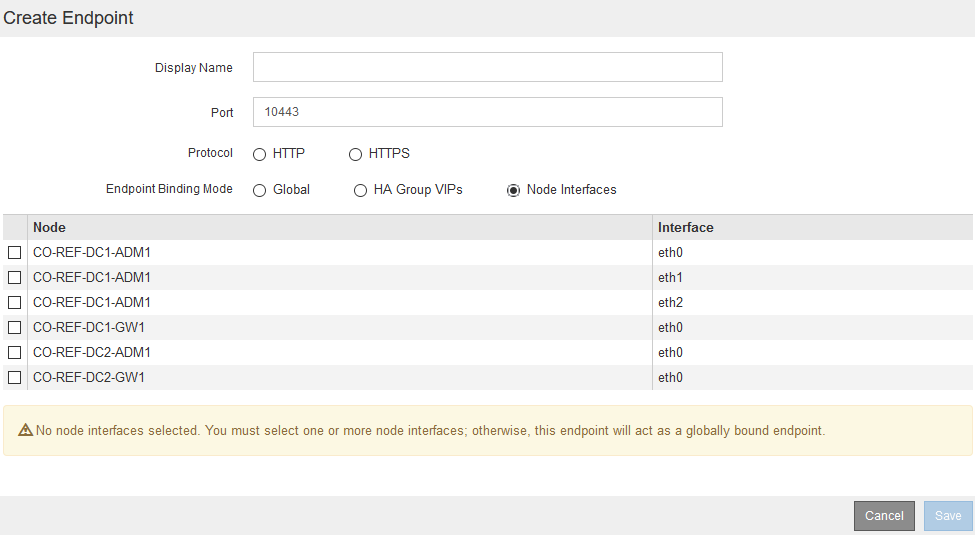Check the CO-REF-DC1-ADM1 eth1 checkbox

[x=15, y=278]
